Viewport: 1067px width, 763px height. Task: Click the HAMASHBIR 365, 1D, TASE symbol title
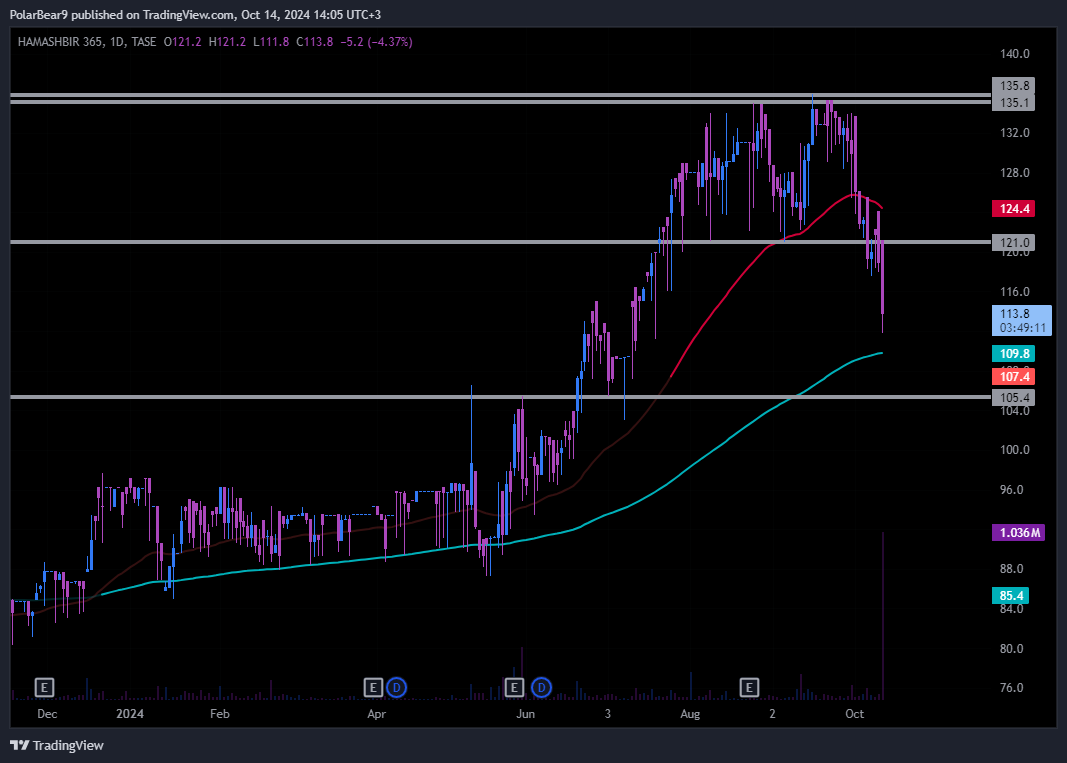[86, 42]
